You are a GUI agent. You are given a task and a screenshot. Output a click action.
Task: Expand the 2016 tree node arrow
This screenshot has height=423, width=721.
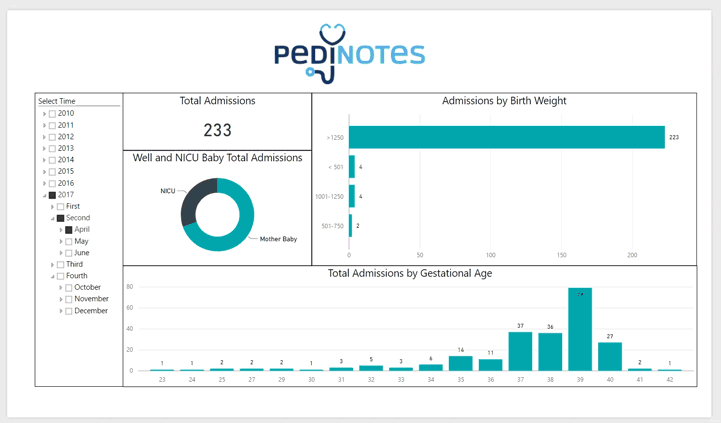(44, 183)
